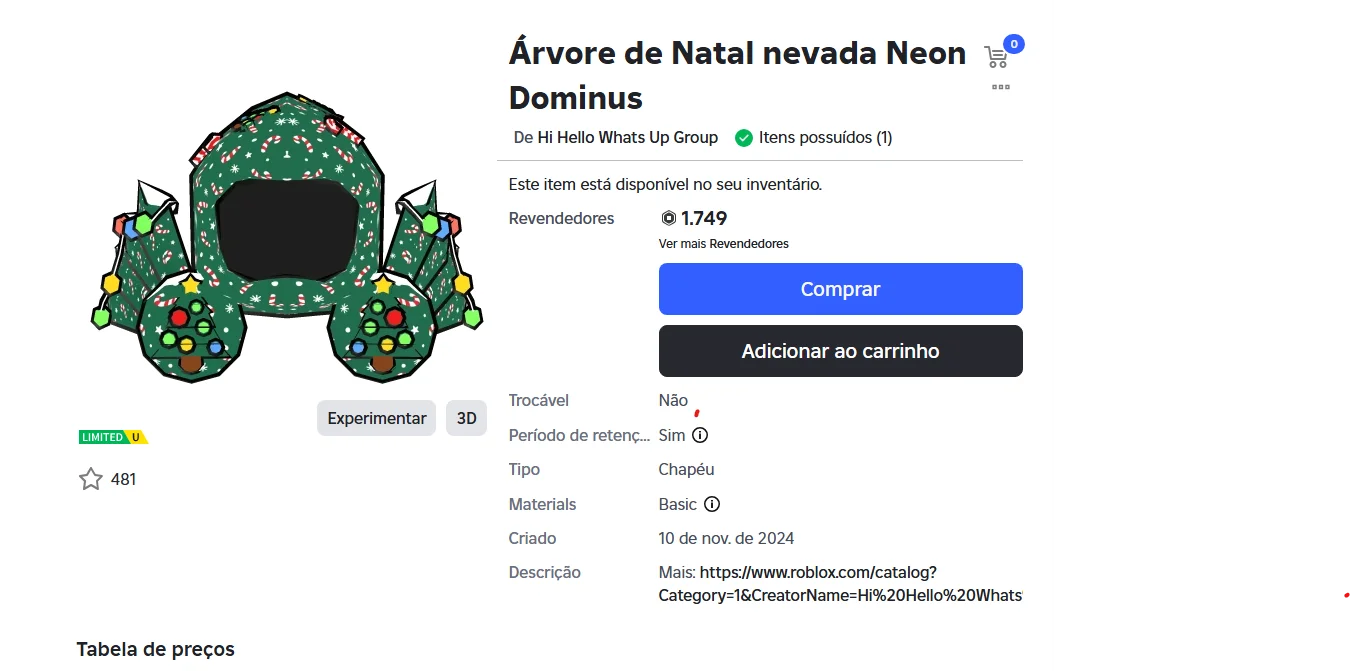
Task: Click the Robux icon beside the price
Action: (669, 218)
